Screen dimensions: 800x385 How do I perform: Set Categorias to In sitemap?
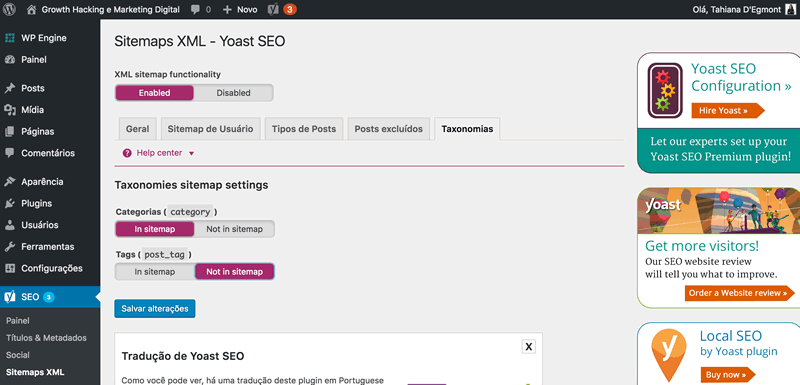point(155,229)
